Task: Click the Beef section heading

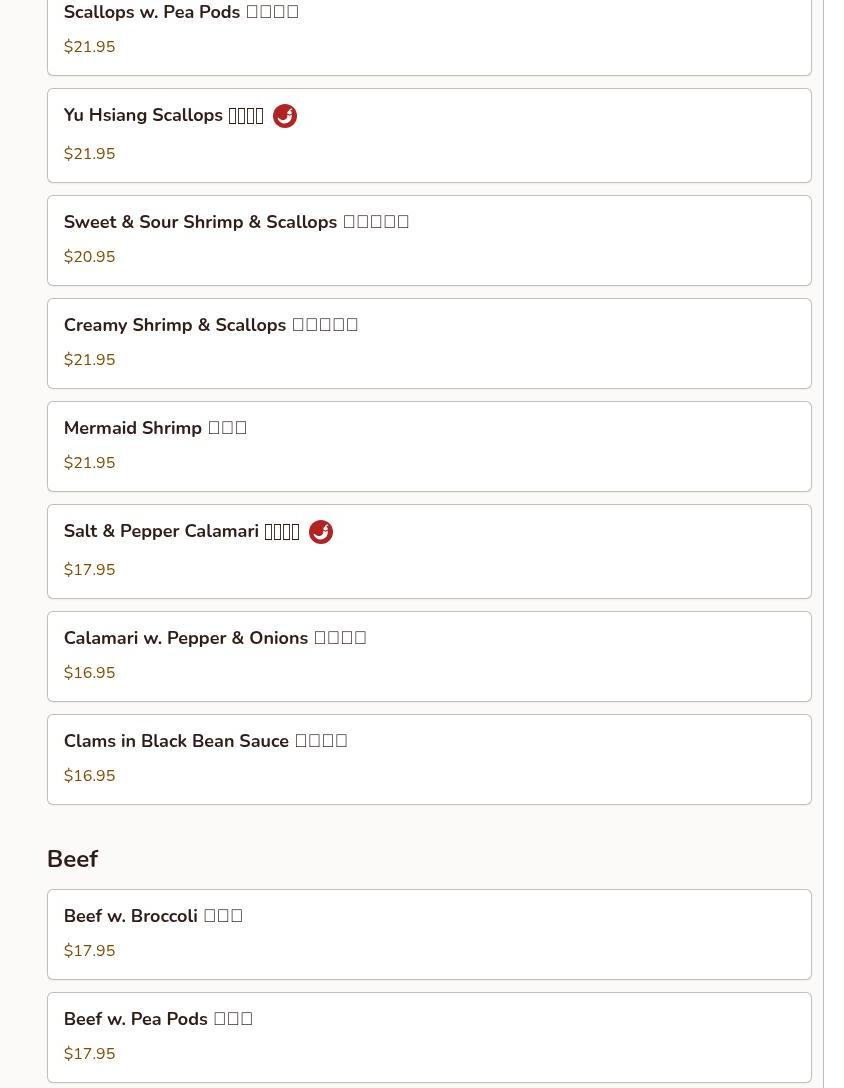Action: click(x=73, y=859)
